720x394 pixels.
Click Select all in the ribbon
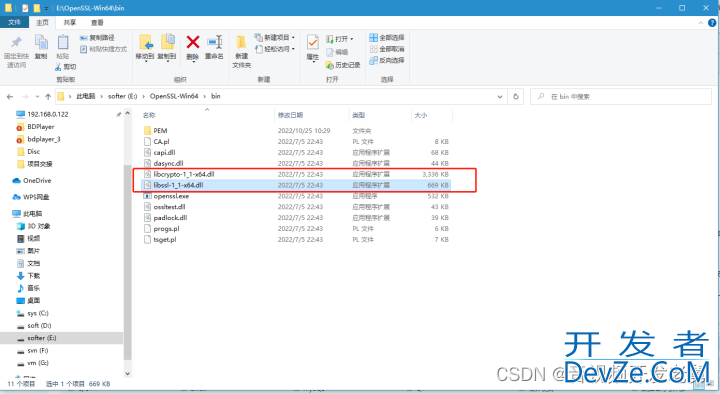click(387, 38)
